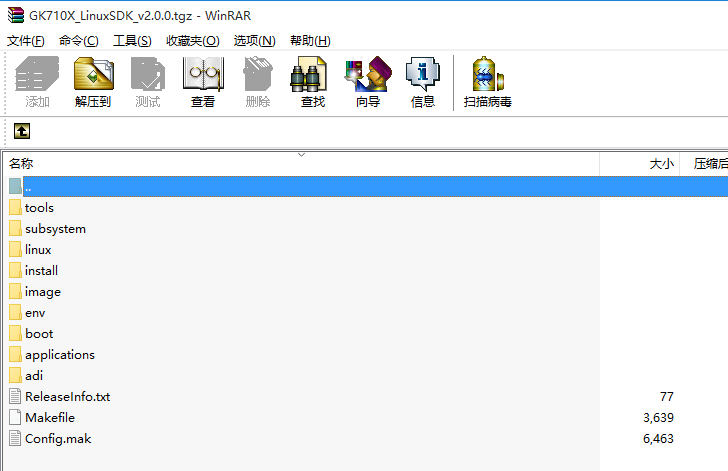This screenshot has height=471, width=728.
Task: Open the 帮助(H) menu
Action: (310, 41)
